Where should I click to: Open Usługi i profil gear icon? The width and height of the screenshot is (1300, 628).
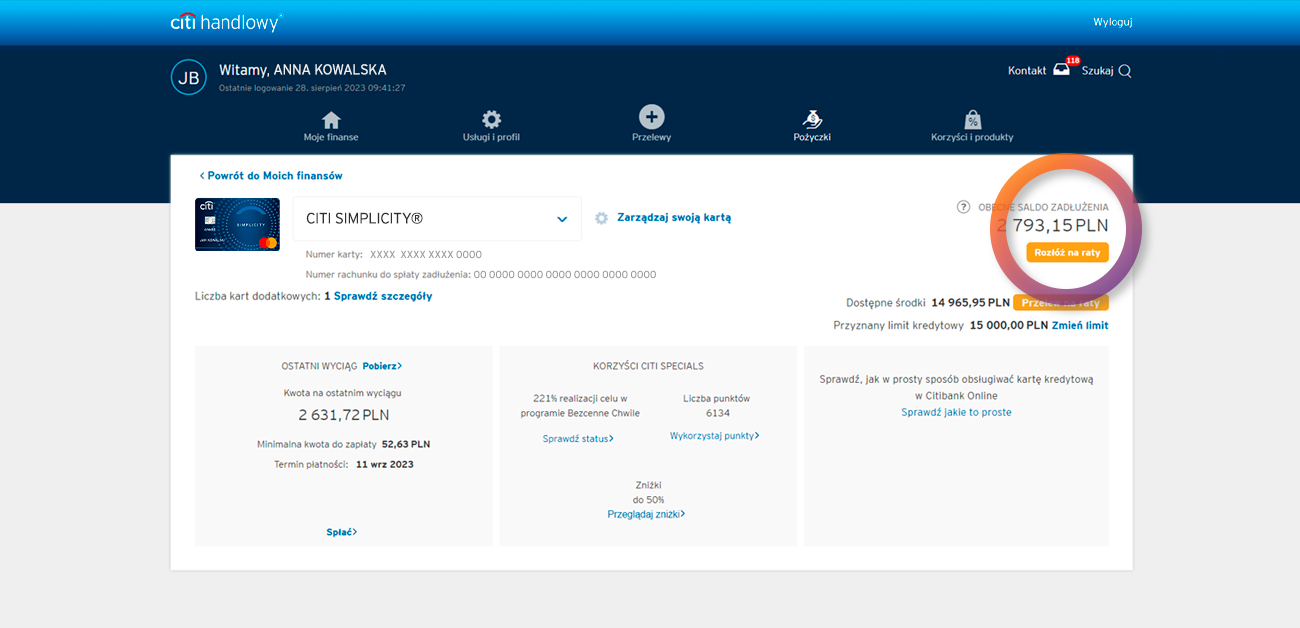pyautogui.click(x=491, y=120)
